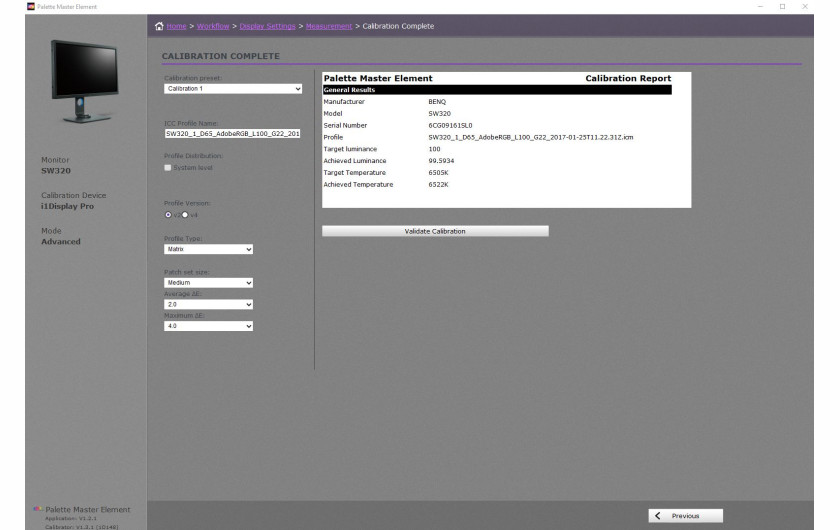Screen dimensions: 840x530
Task: Open the Maximum ΔE 4.0 dropdown
Action: click(208, 326)
